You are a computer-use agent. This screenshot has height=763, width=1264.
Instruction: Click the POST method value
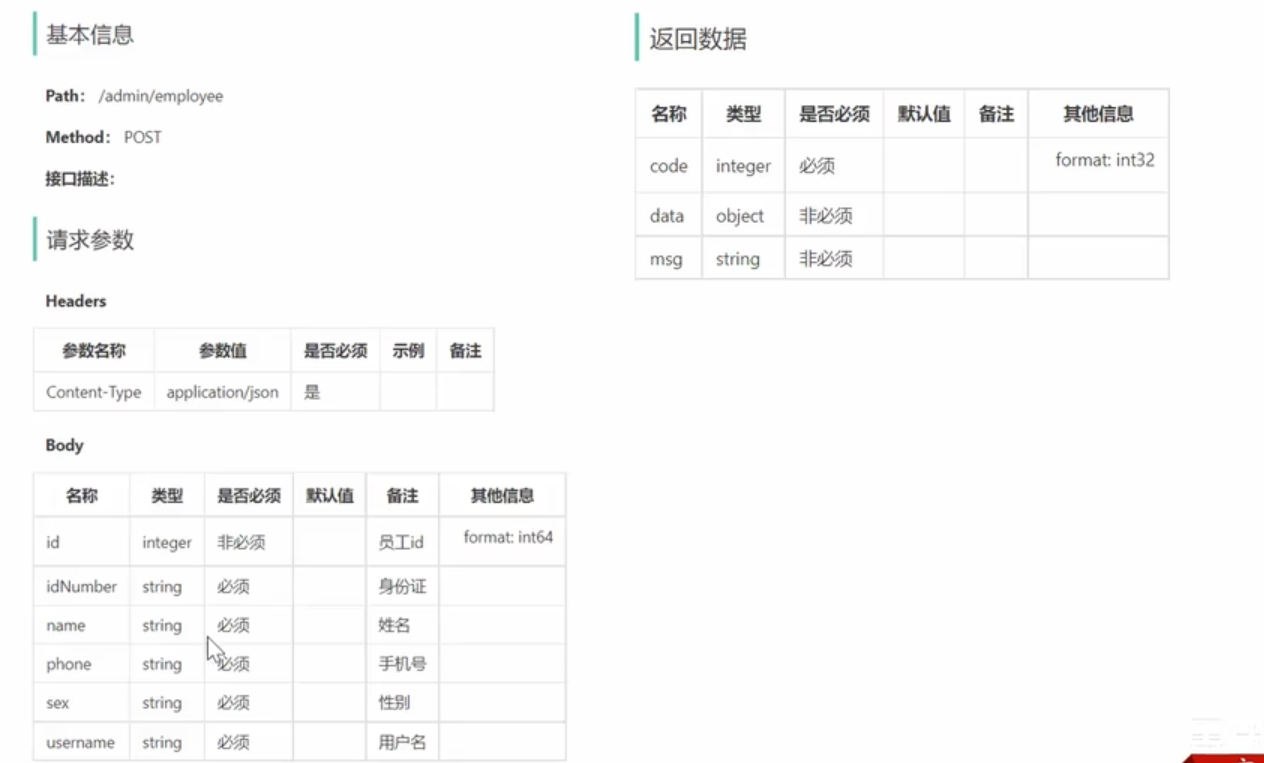143,137
